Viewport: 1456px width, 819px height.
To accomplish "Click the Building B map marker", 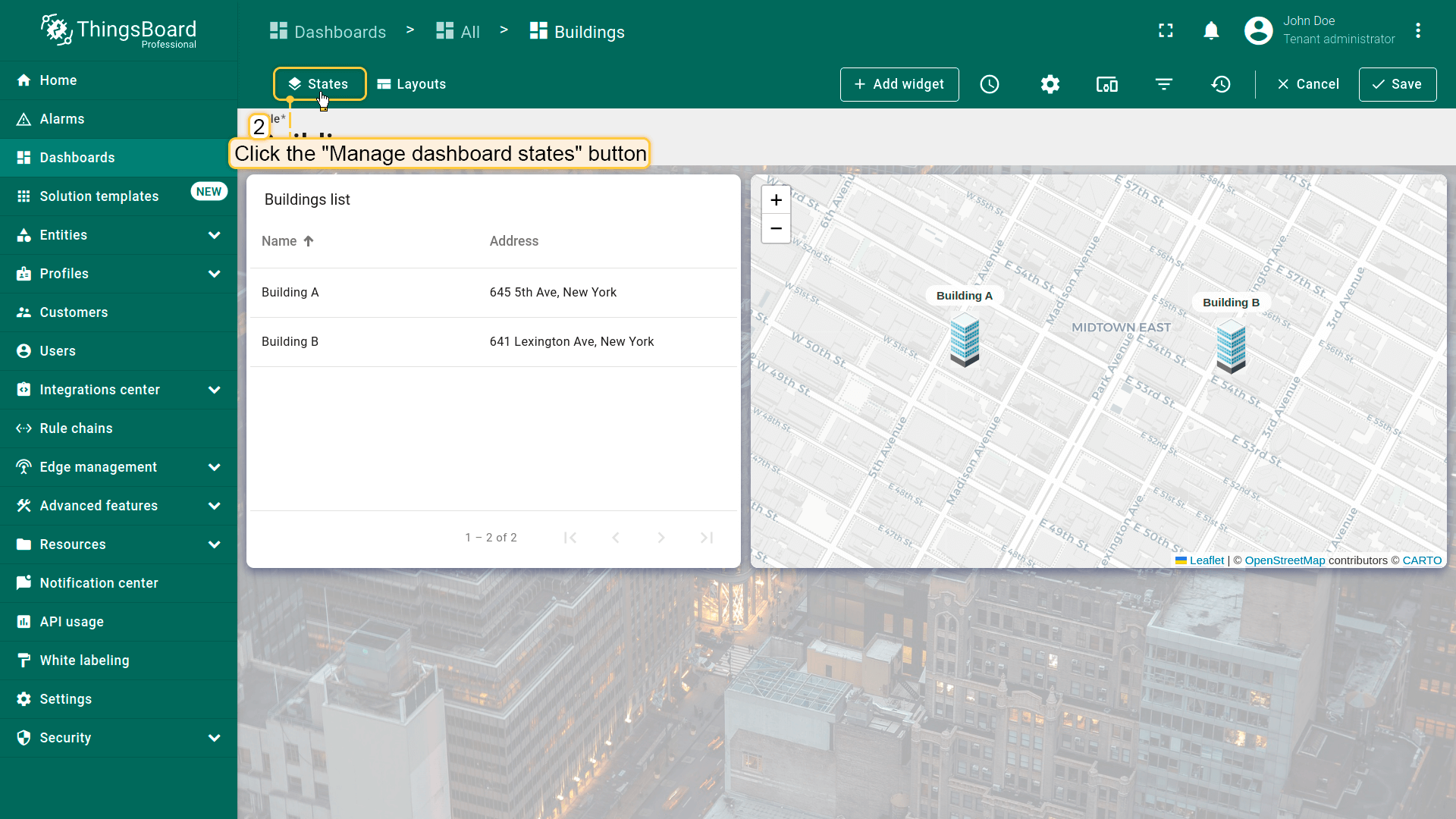I will click(x=1231, y=346).
